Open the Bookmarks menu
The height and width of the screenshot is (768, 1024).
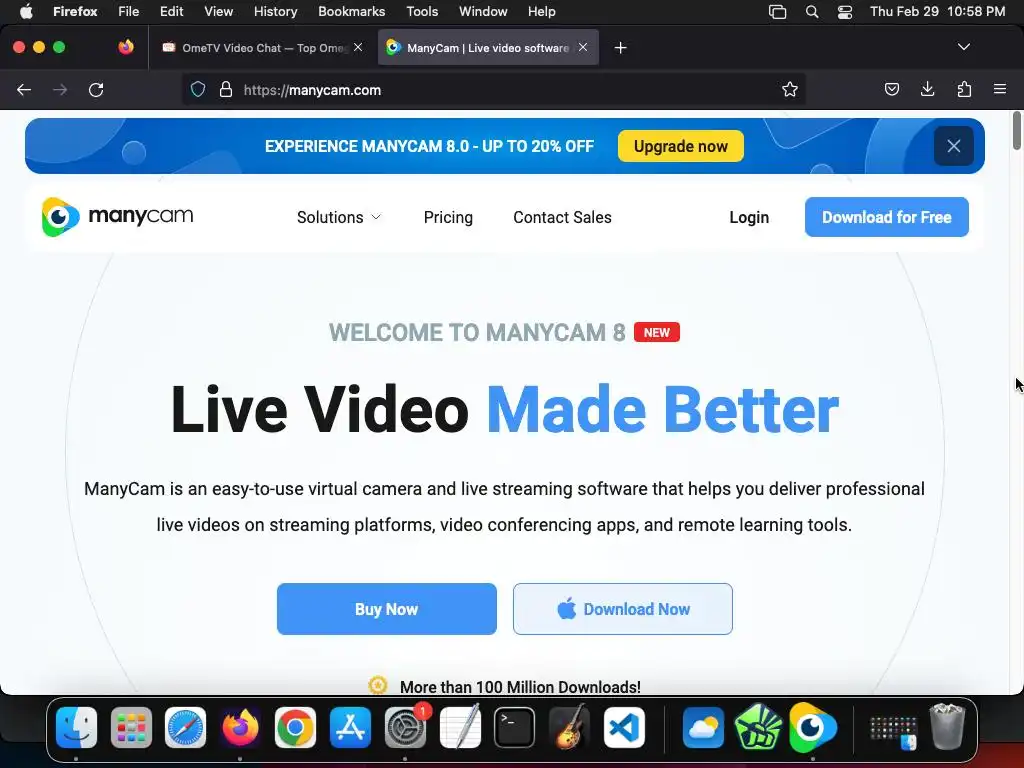351,12
